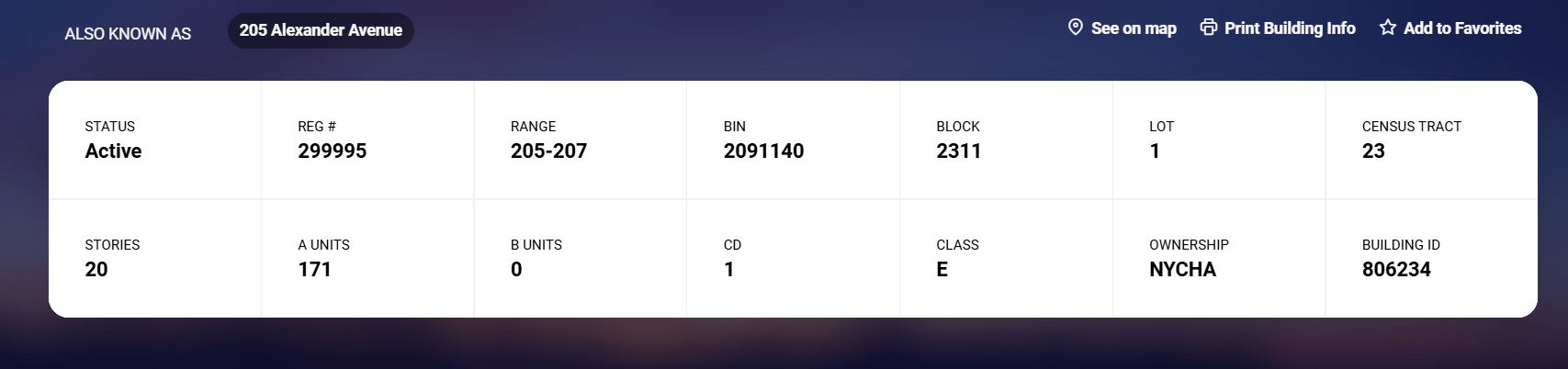The height and width of the screenshot is (369, 1568).
Task: Open the "See on map" link text
Action: [1134, 28]
